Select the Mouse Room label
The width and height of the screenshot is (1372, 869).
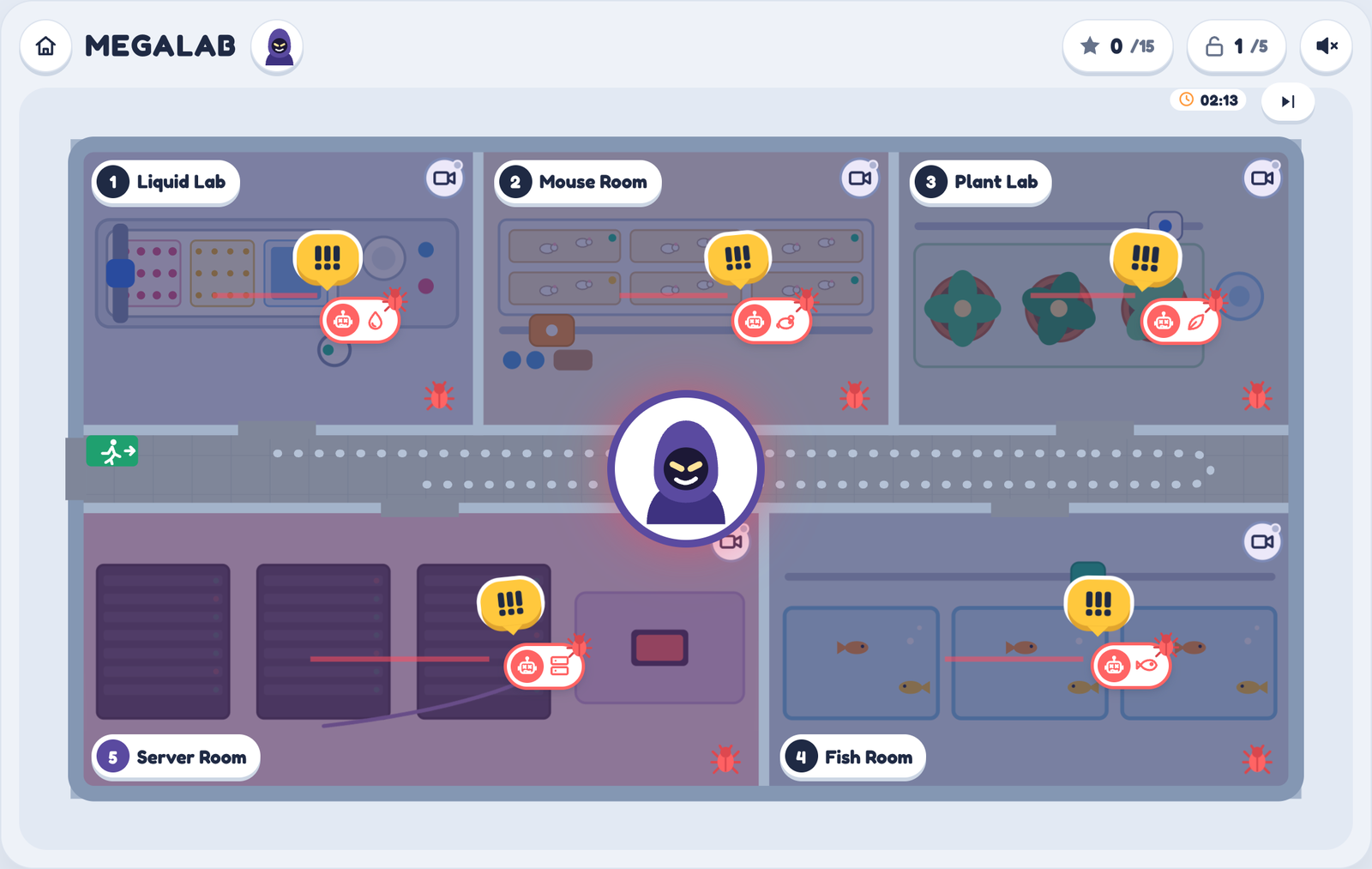click(578, 182)
